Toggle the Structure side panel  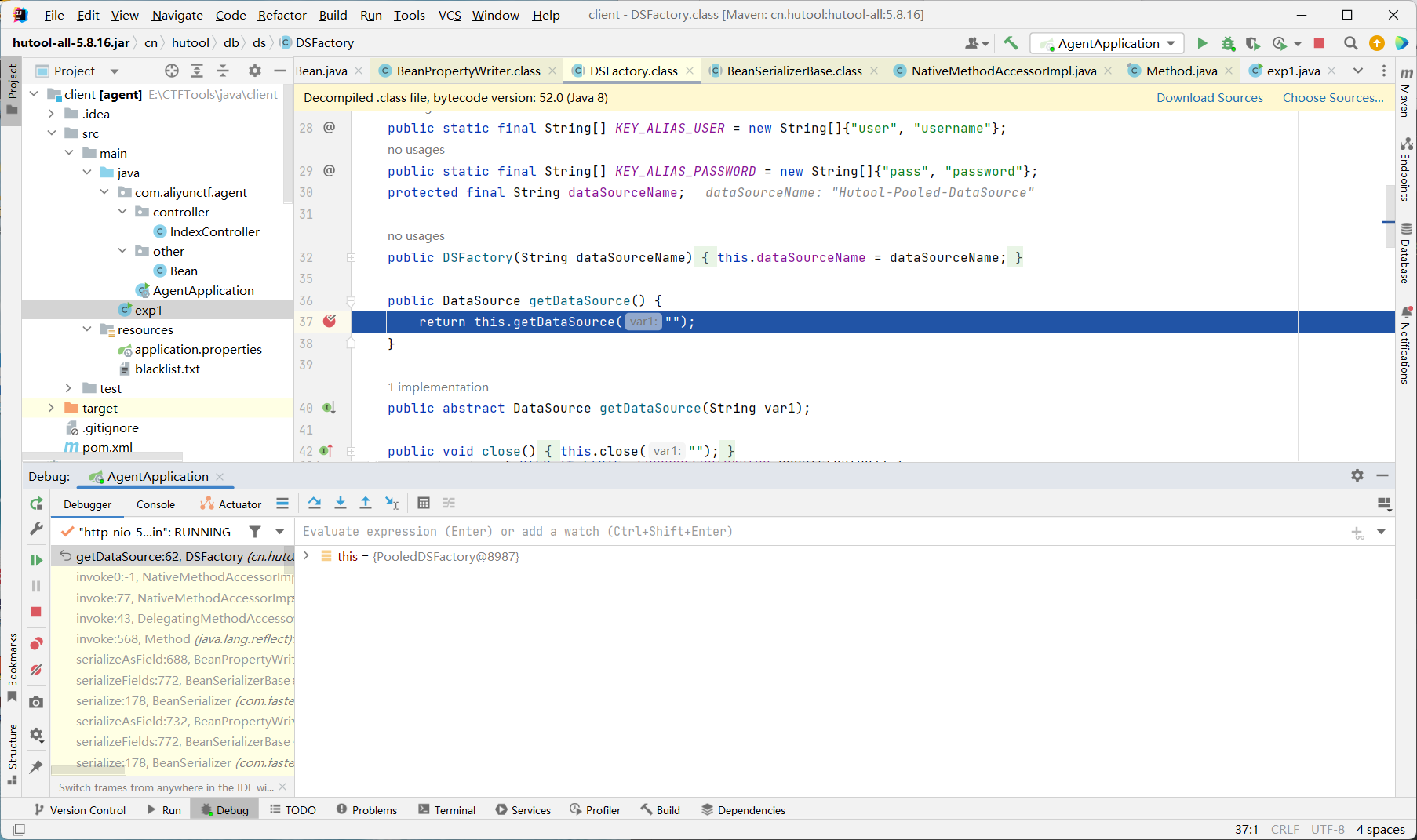click(12, 754)
